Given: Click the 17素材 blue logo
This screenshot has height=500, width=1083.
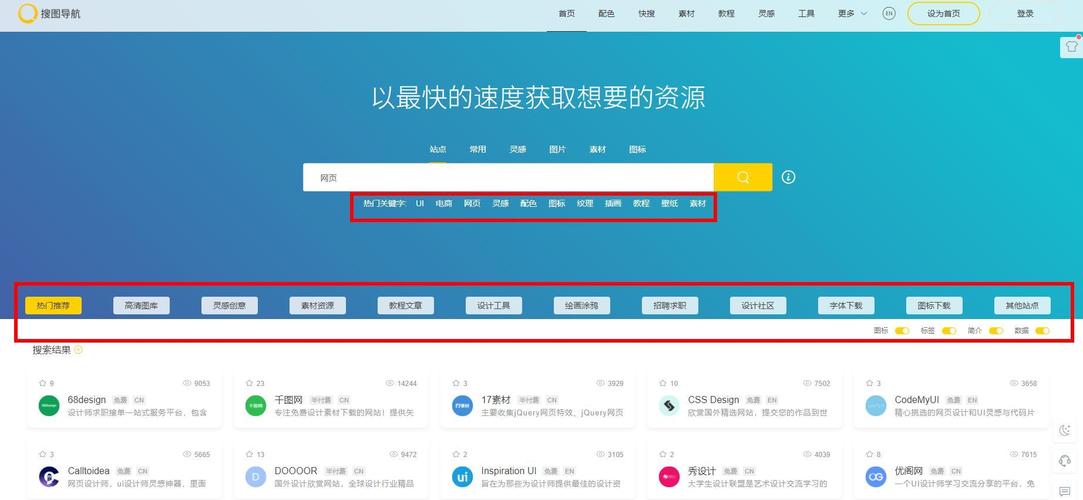Looking at the screenshot, I should [x=462, y=405].
